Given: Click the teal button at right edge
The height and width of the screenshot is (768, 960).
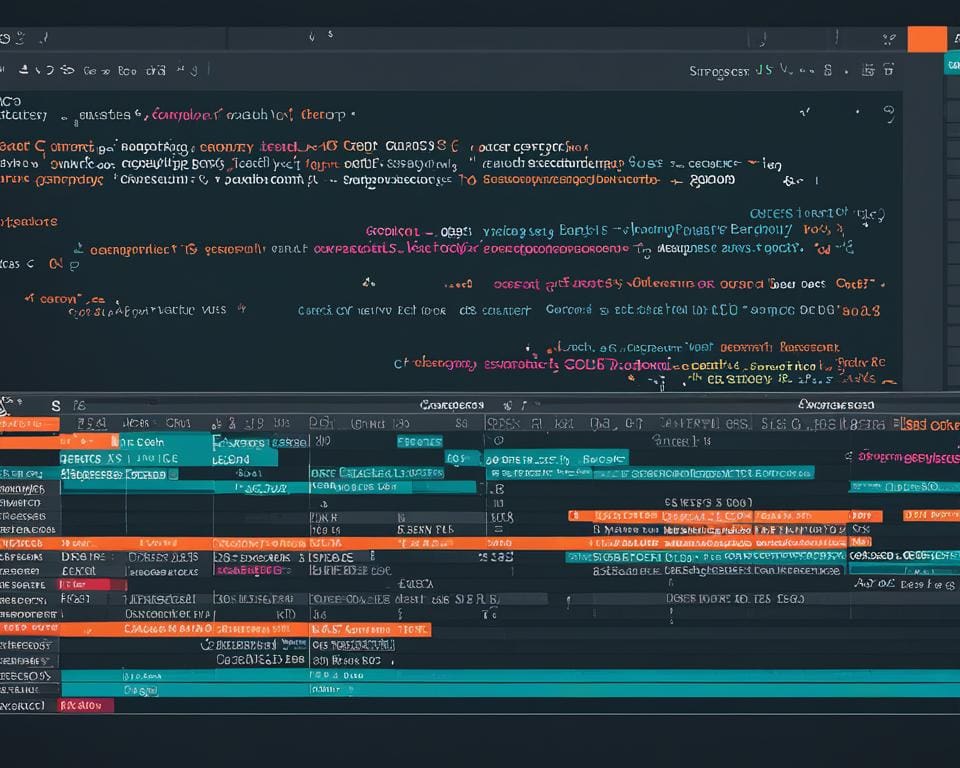Looking at the screenshot, I should [951, 63].
